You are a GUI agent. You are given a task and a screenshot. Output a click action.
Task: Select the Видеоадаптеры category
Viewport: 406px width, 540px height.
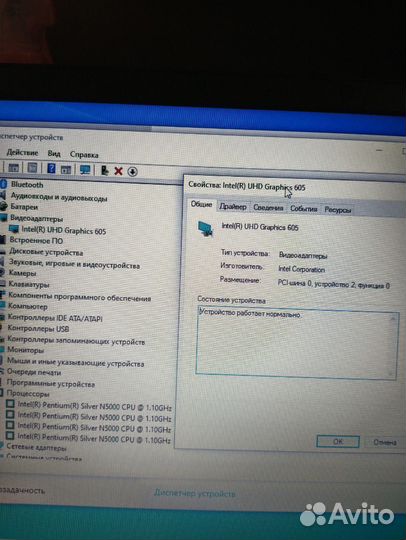coord(37,219)
